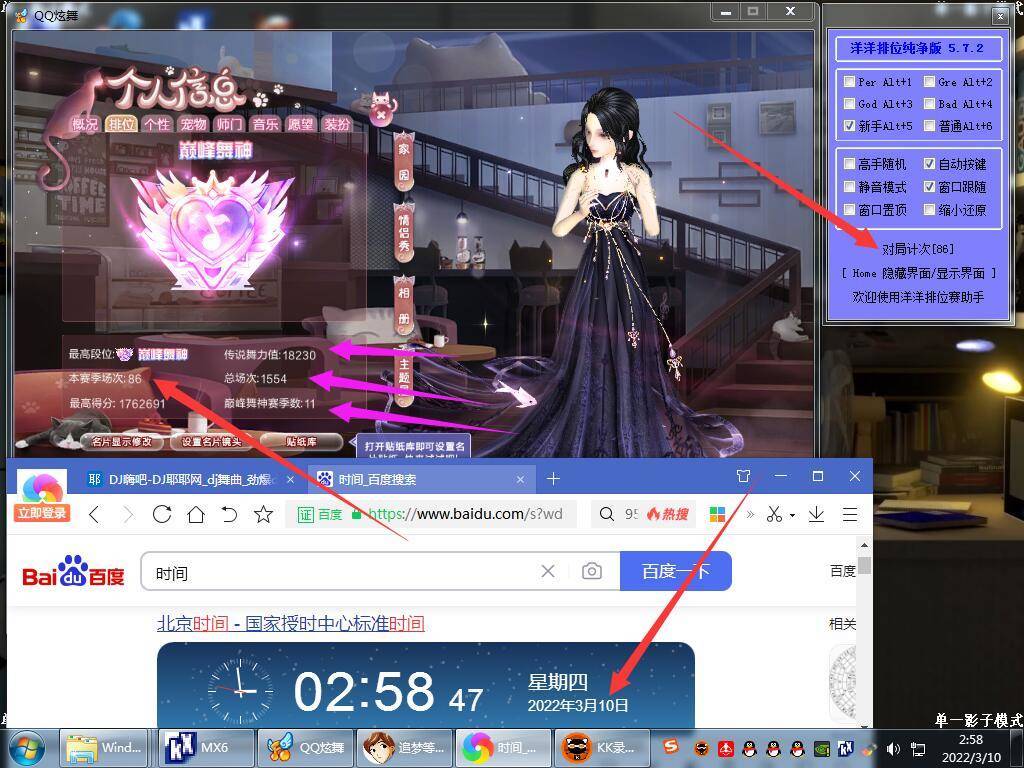
Task: Switch to the MX6 taskbar item
Action: click(205, 748)
